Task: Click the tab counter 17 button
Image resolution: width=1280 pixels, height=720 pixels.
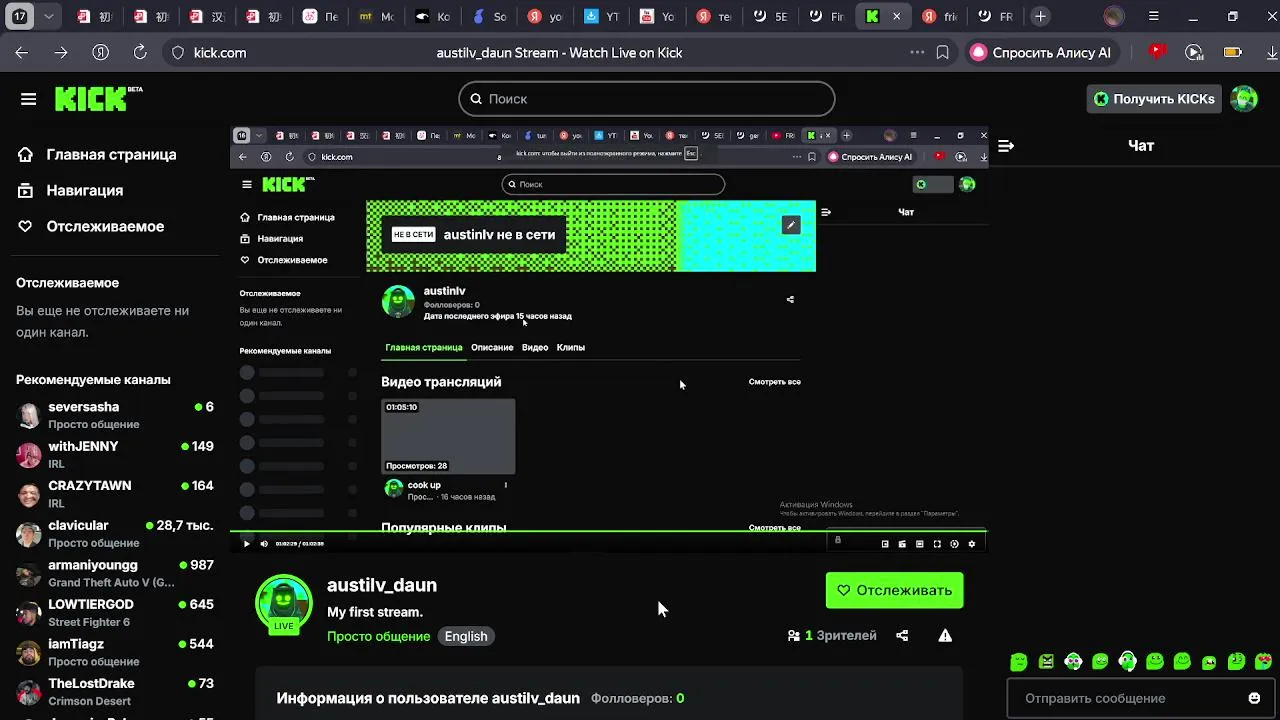Action: 20,17
